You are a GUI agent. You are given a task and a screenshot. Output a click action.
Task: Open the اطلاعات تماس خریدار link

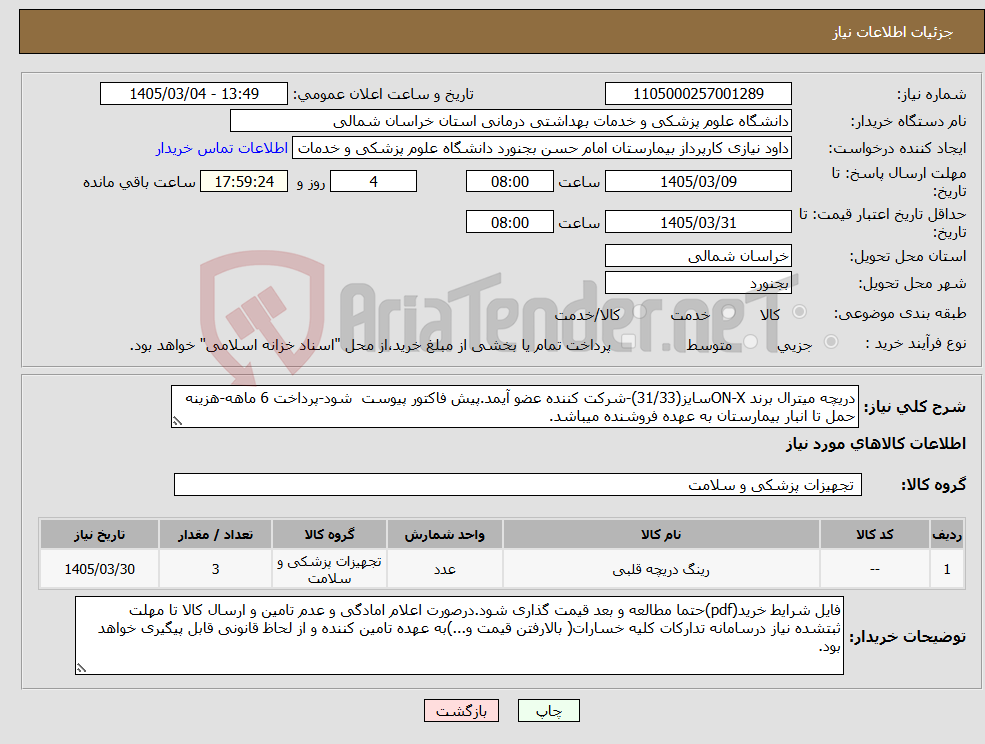222,148
